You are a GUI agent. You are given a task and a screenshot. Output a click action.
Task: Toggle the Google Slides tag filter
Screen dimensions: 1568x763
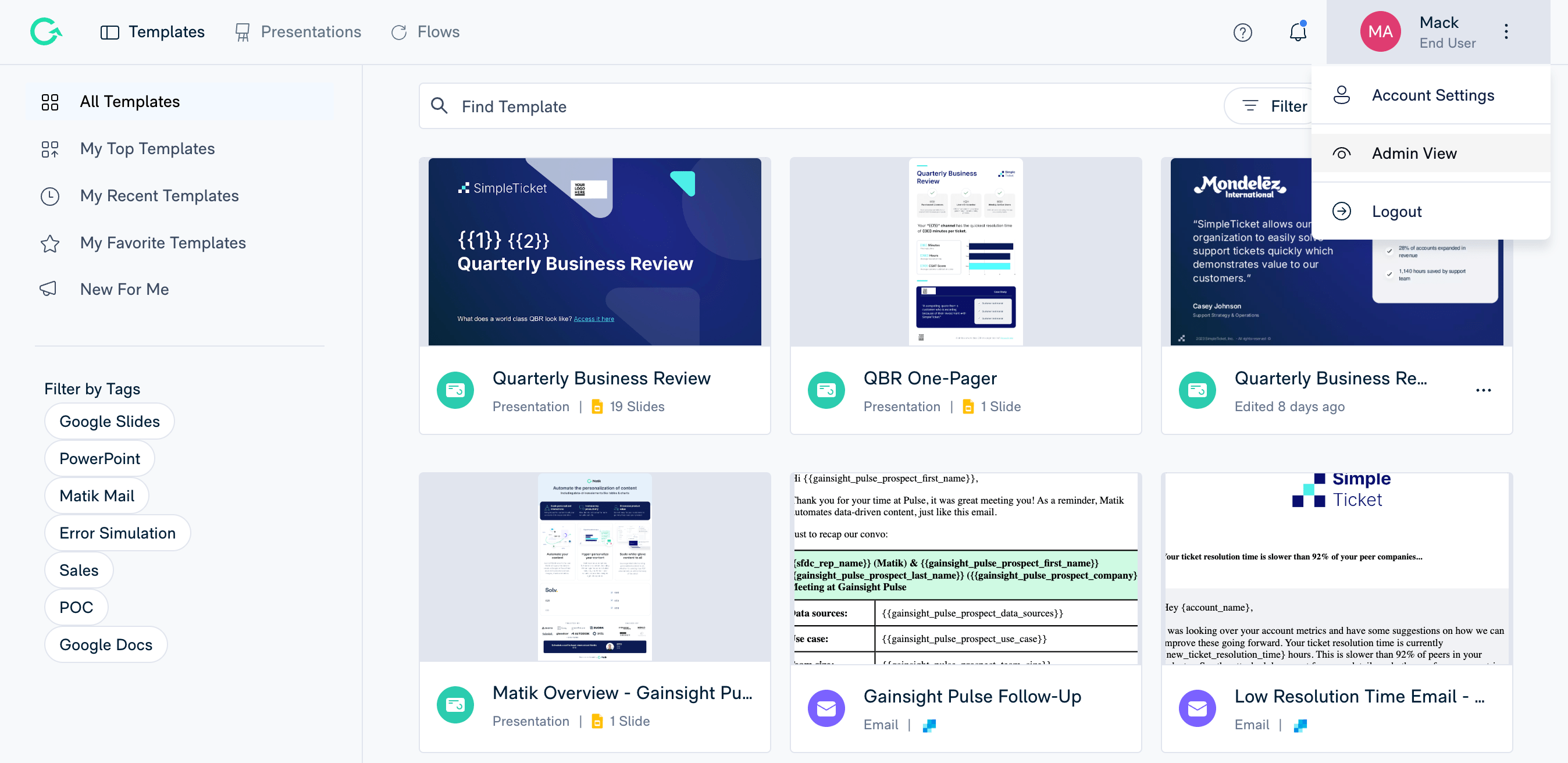(x=109, y=421)
